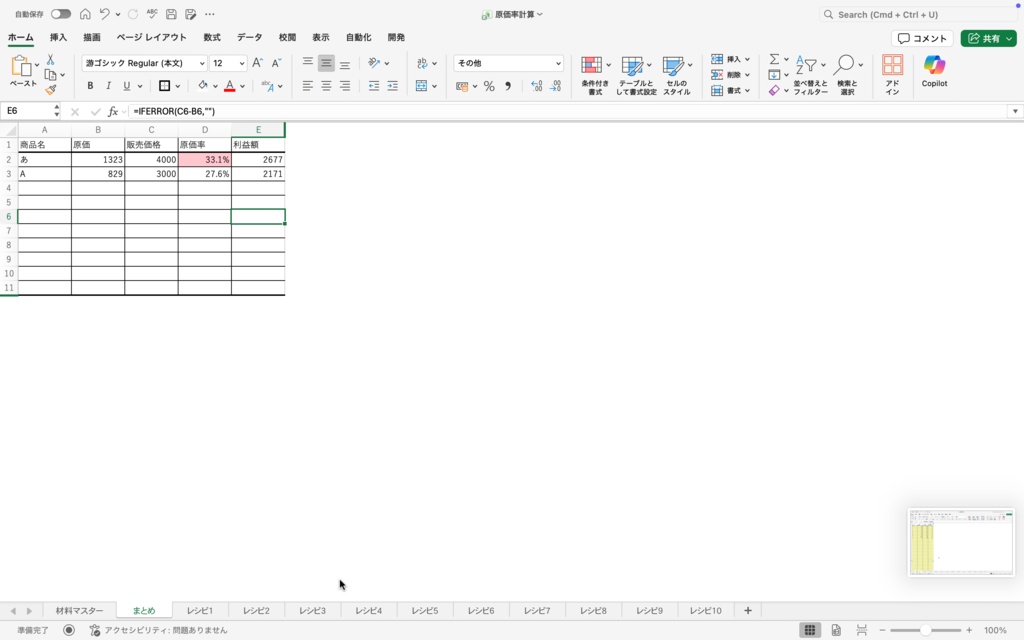Open the font size dropdown
The height and width of the screenshot is (640, 1024).
[x=242, y=63]
